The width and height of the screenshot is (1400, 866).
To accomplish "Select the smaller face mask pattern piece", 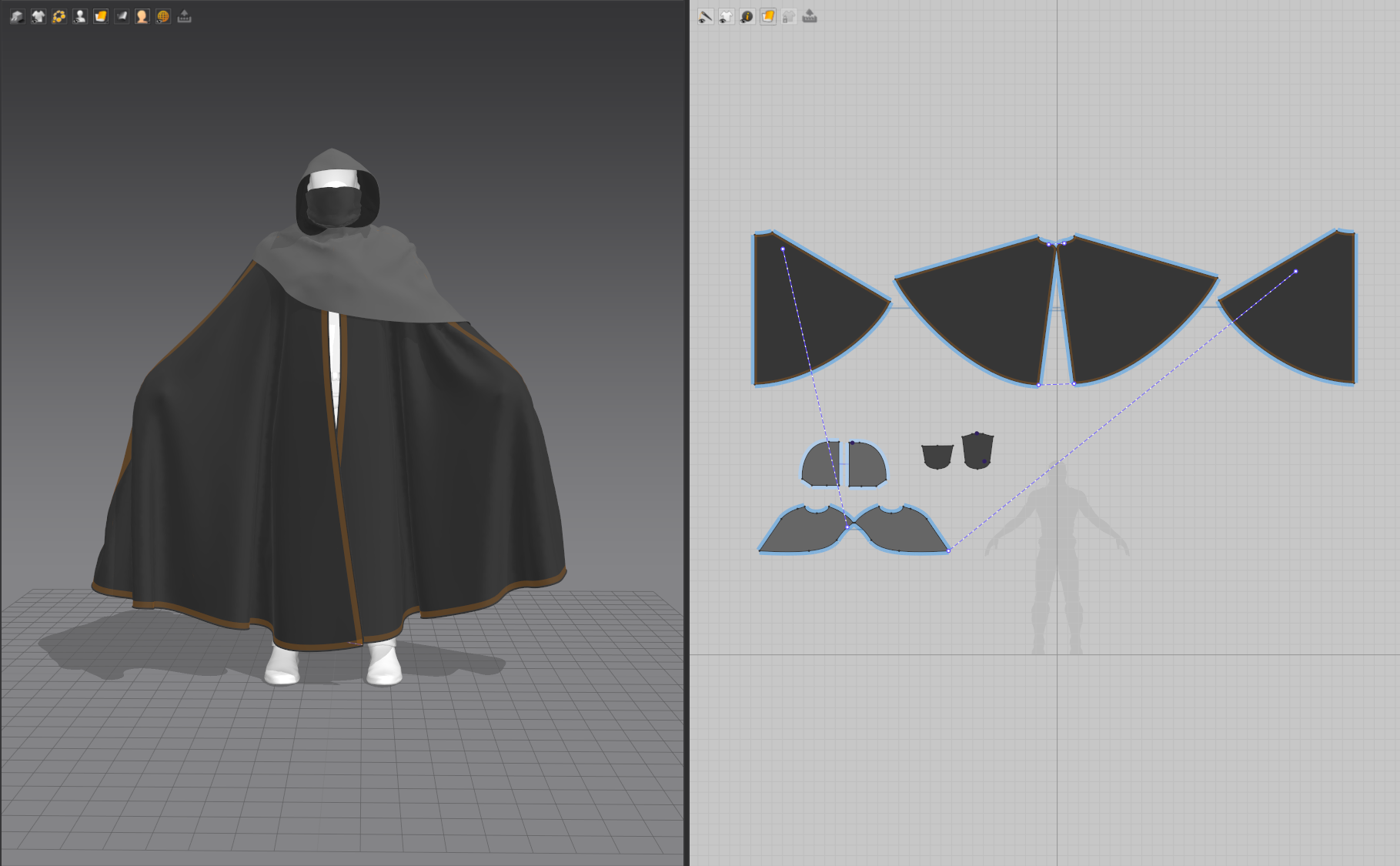I will coord(937,456).
